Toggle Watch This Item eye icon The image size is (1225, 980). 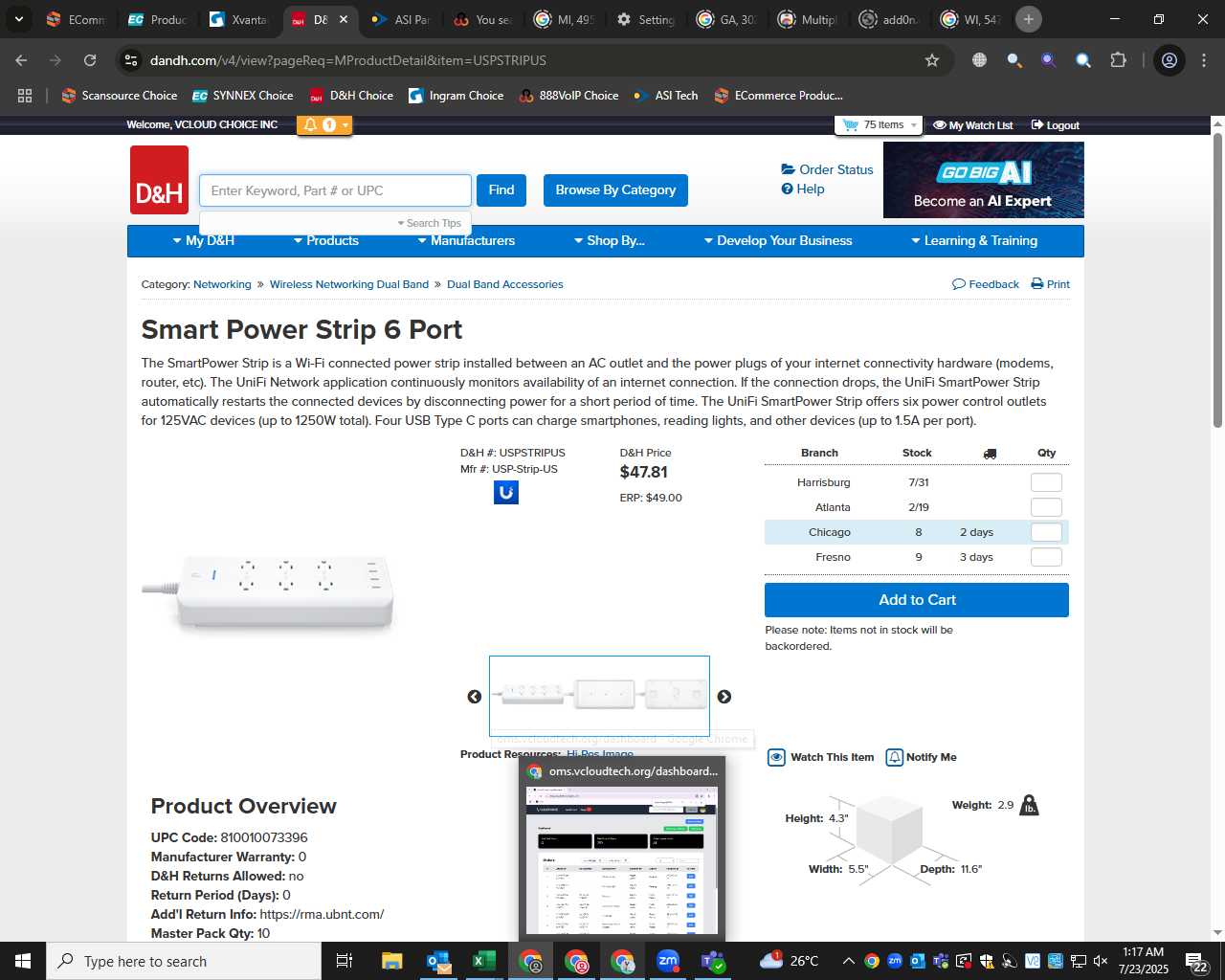coord(777,757)
